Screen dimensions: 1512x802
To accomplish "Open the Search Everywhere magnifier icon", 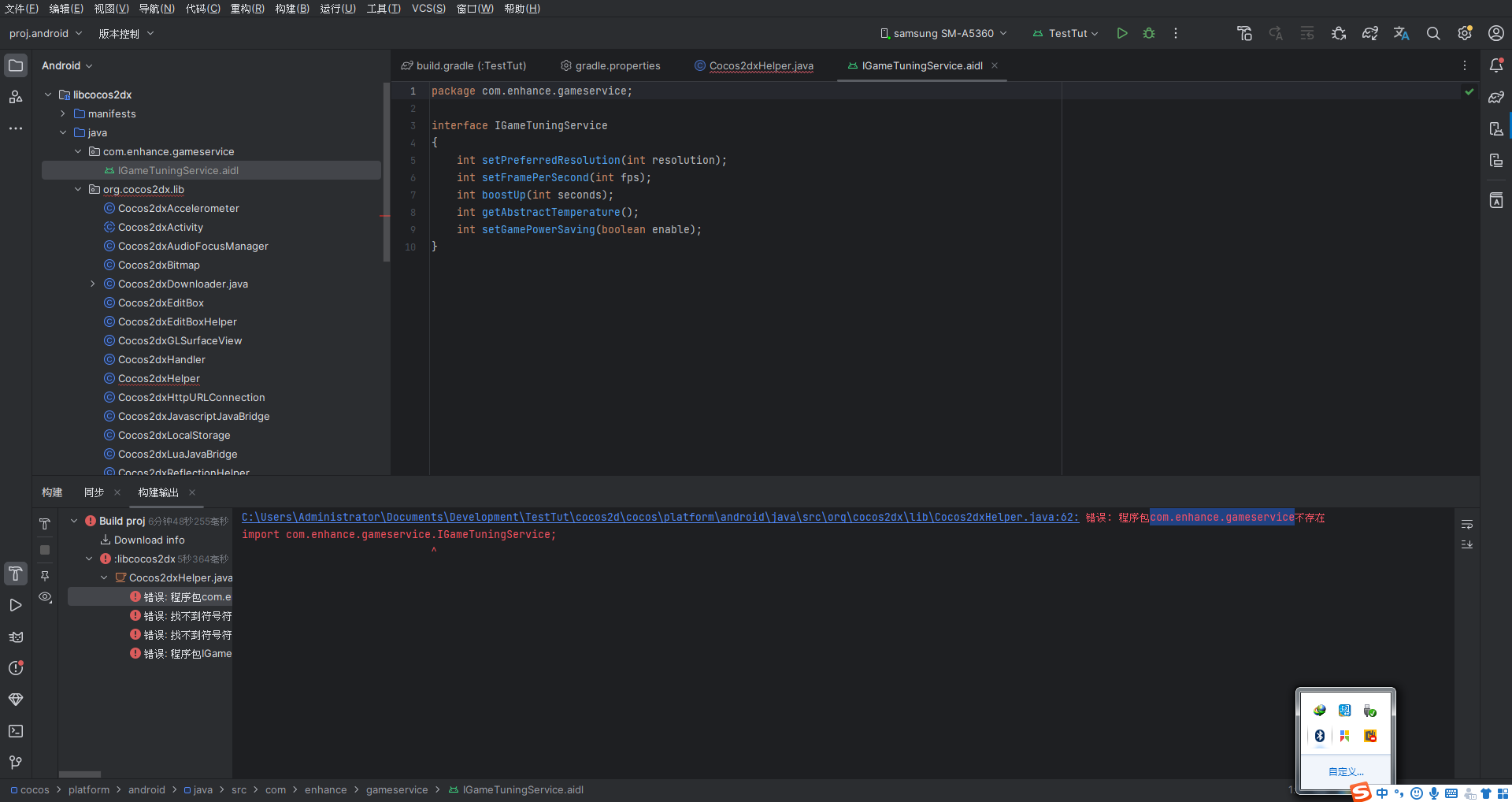I will point(1433,33).
